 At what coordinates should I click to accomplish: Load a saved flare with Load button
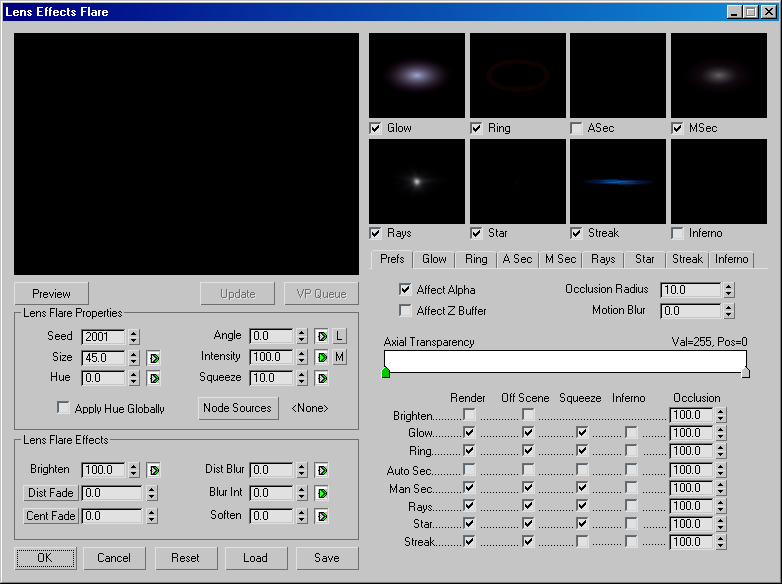[x=255, y=558]
